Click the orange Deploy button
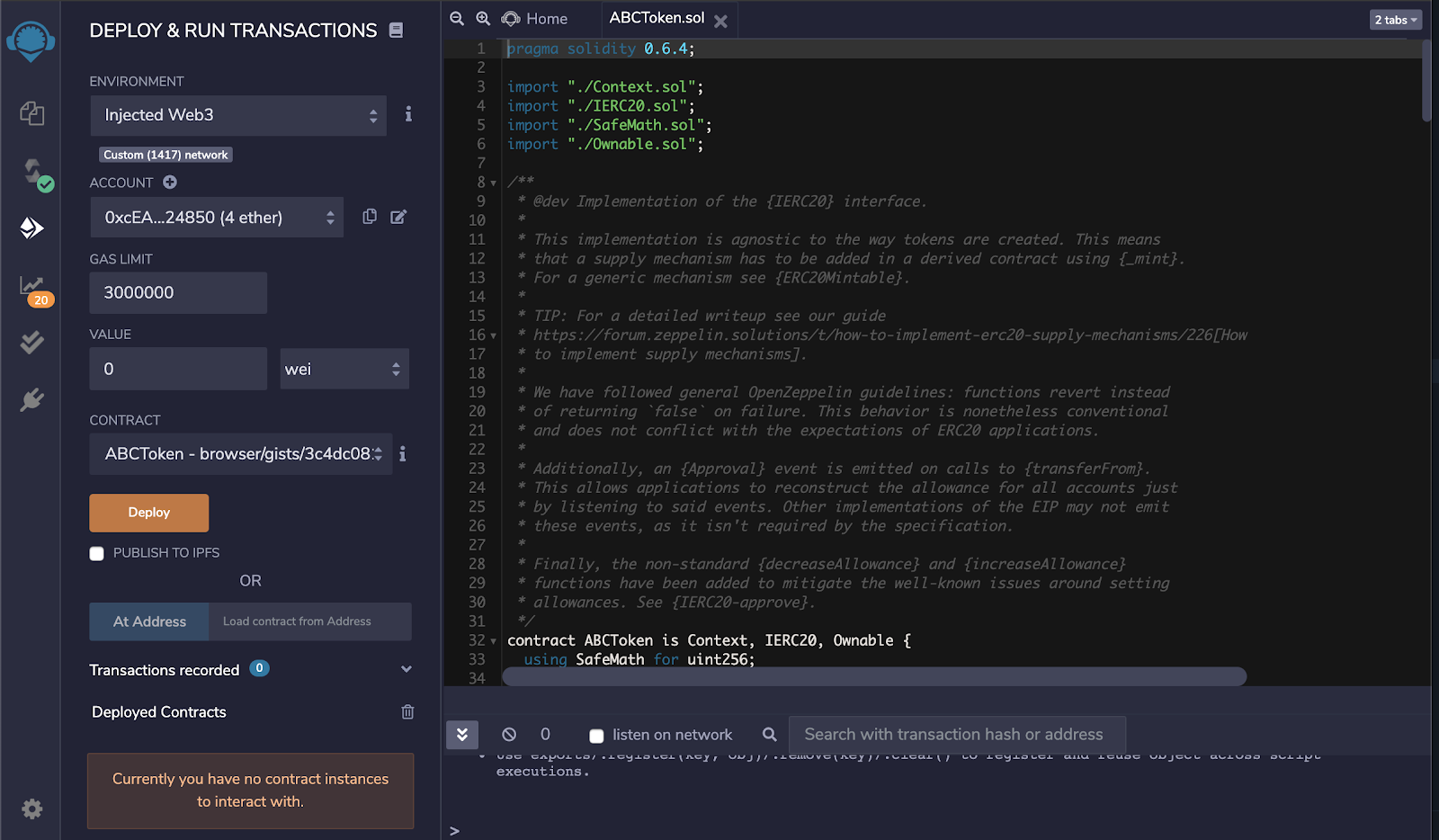 pyautogui.click(x=149, y=513)
